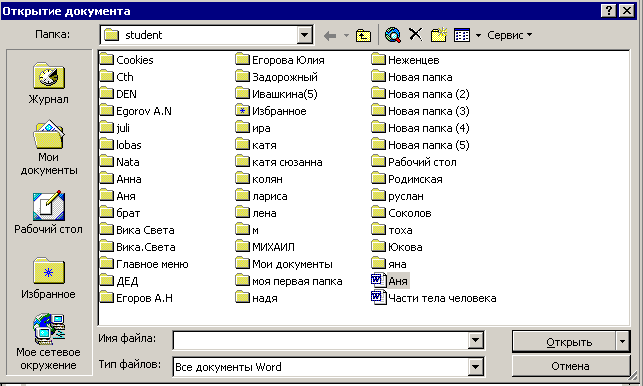This screenshot has height=386, width=643.
Task: Open the Search the Web tool
Action: pyautogui.click(x=393, y=35)
